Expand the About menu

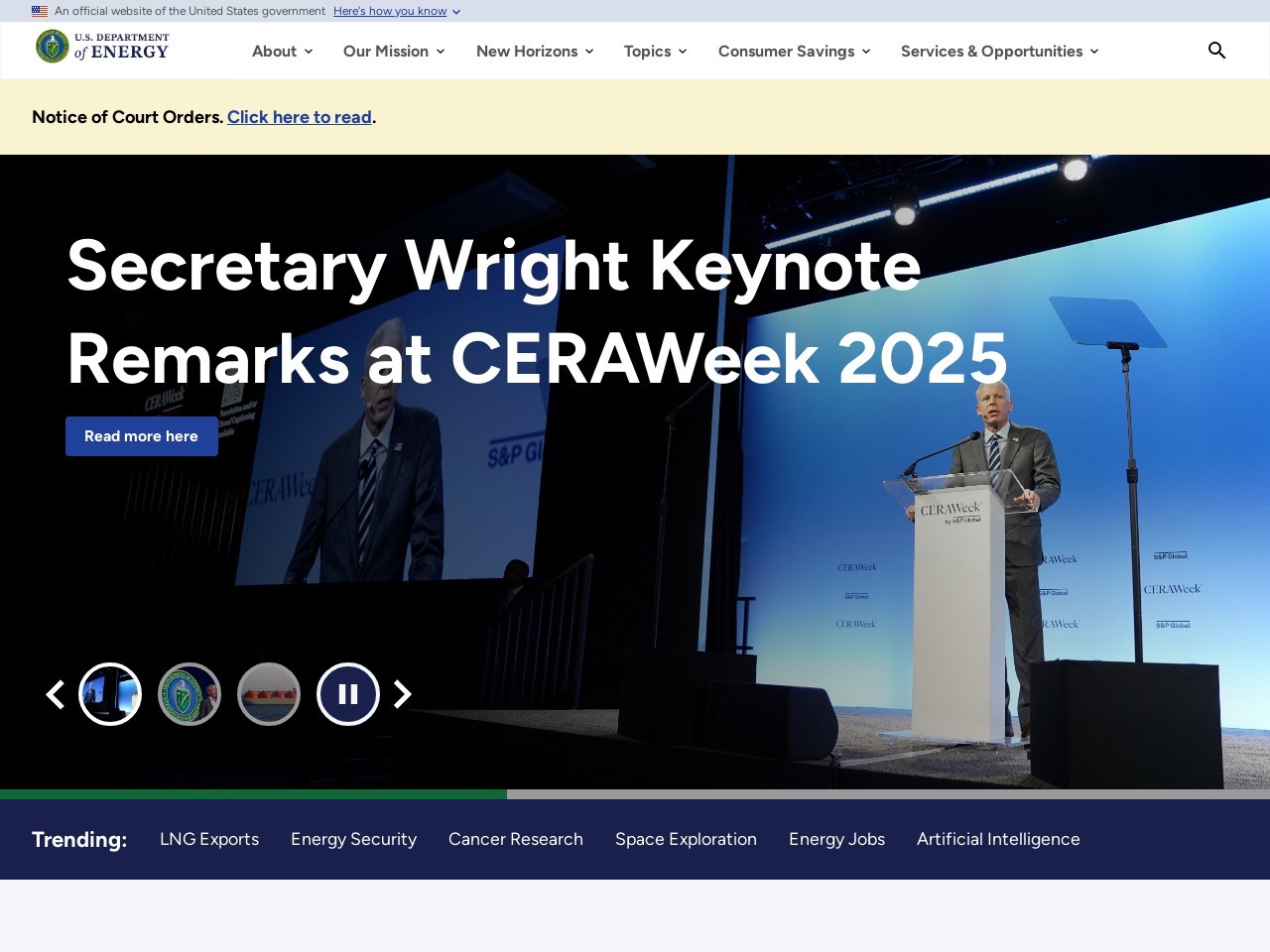pos(282,51)
